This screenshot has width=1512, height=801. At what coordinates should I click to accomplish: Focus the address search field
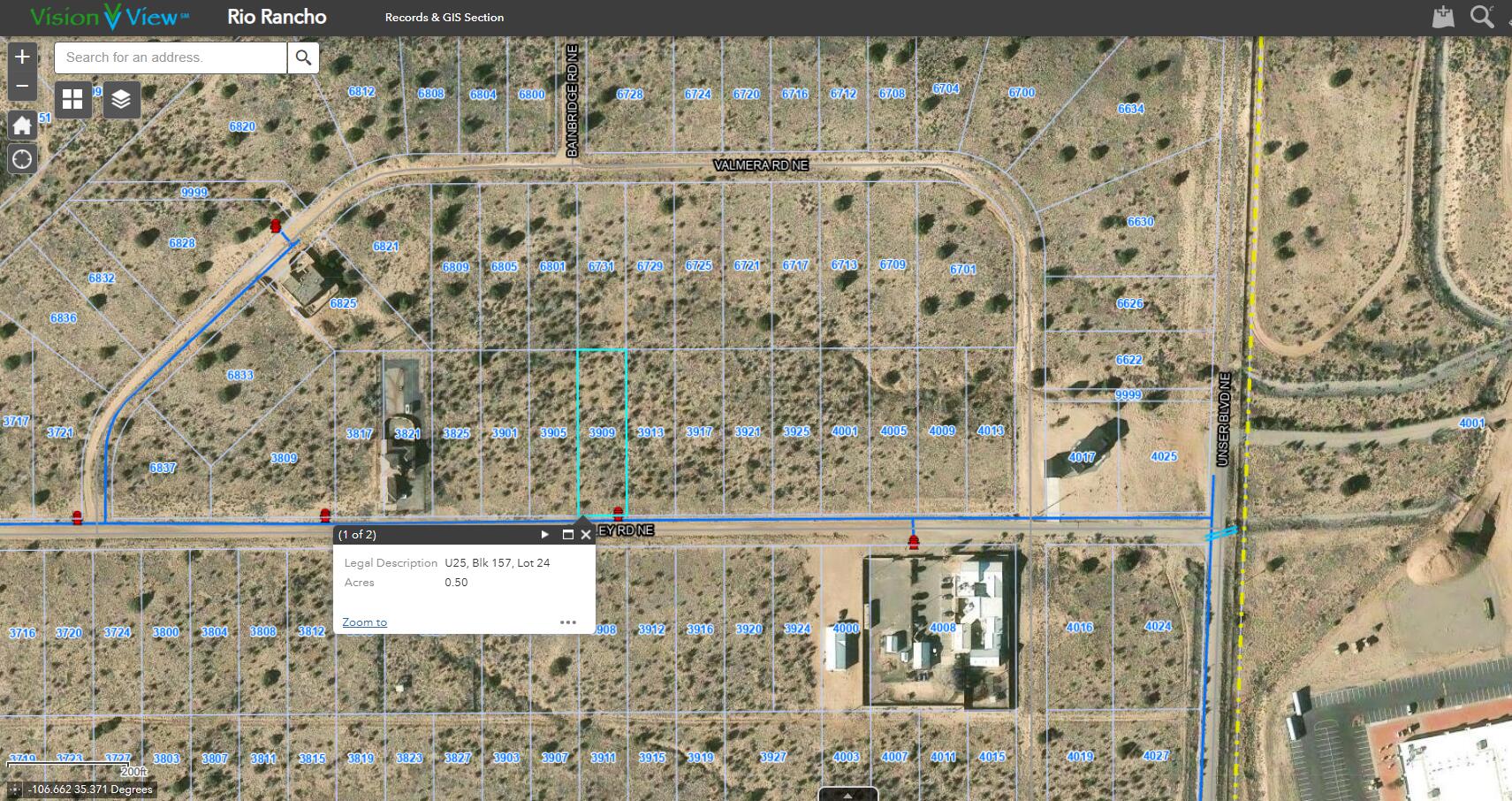coord(171,57)
